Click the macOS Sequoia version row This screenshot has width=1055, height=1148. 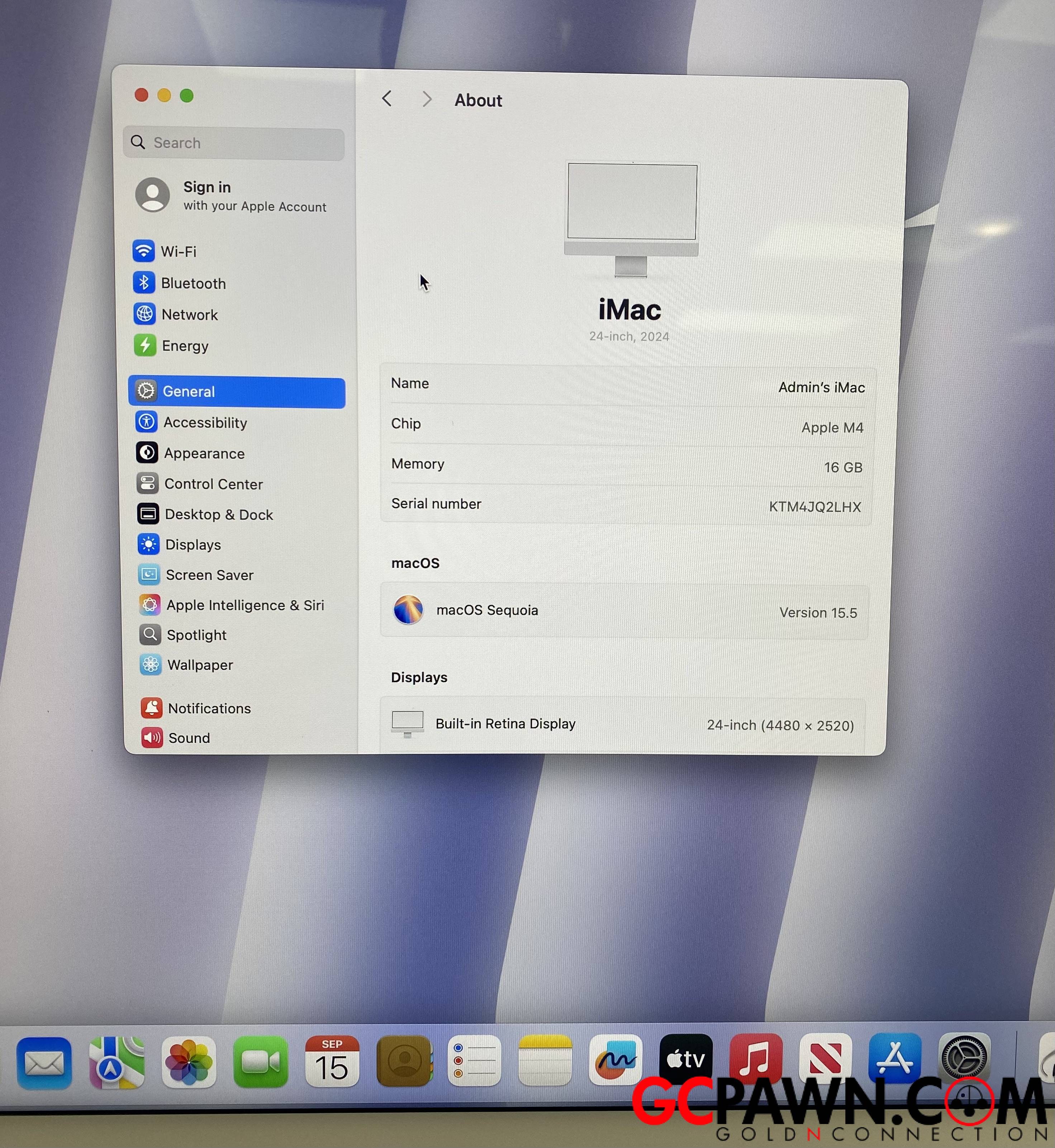pyautogui.click(x=624, y=611)
